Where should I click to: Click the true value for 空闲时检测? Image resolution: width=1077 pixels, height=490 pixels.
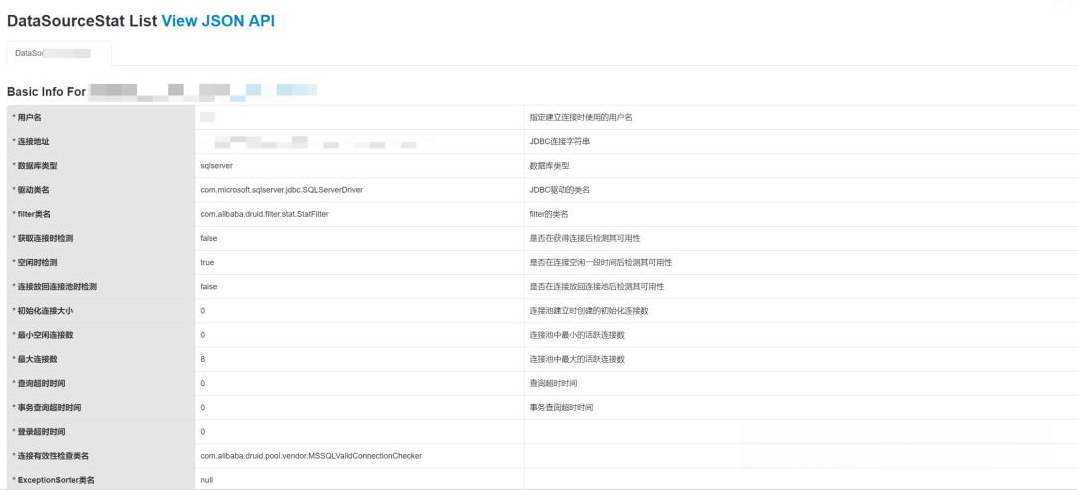pos(207,262)
